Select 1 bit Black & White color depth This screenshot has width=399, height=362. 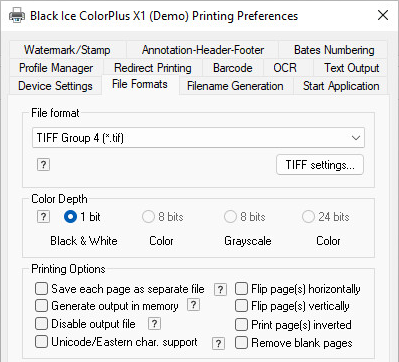tap(70, 217)
